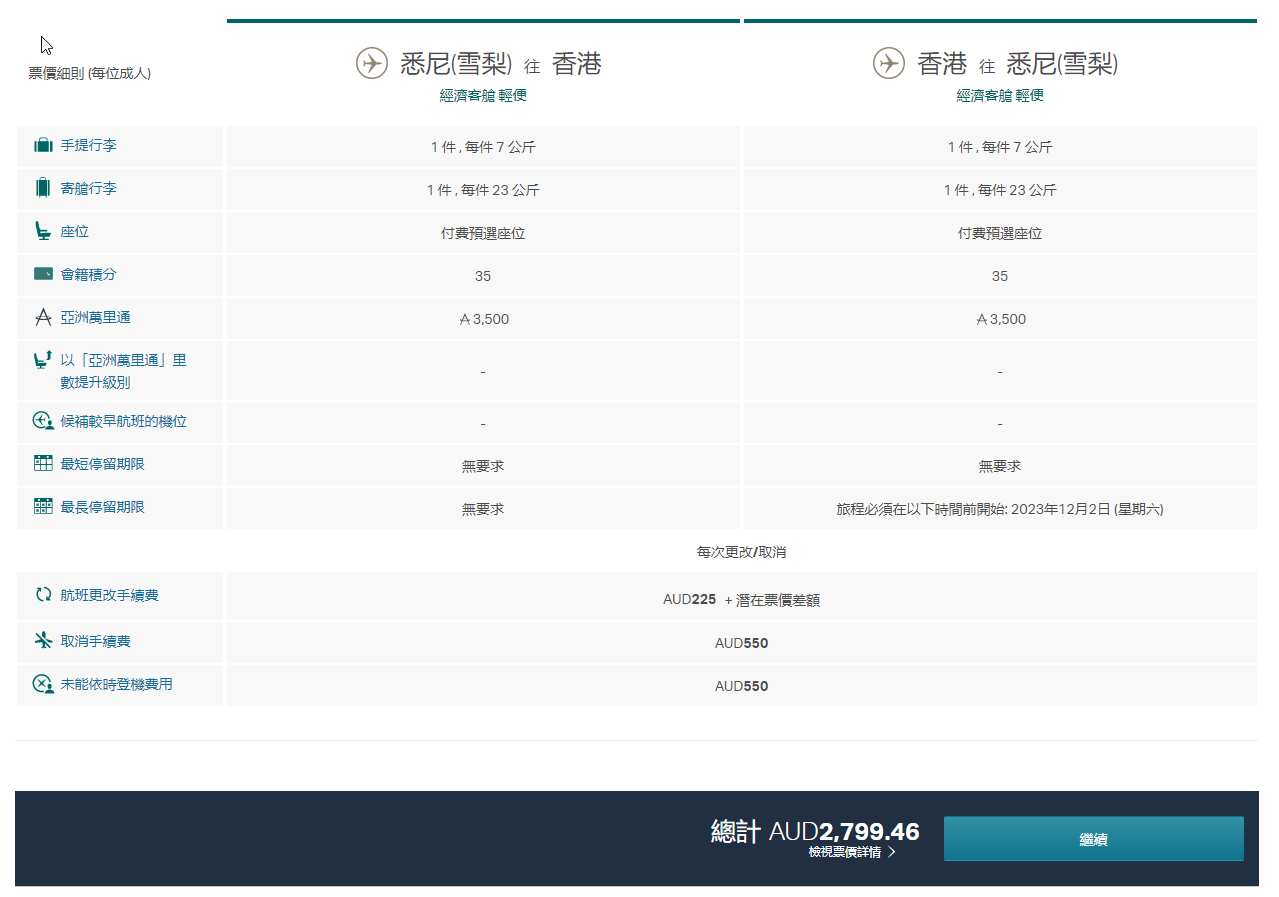The width and height of the screenshot is (1279, 897).
Task: Expand fare details using the chevron arrow
Action: pyautogui.click(x=892, y=853)
